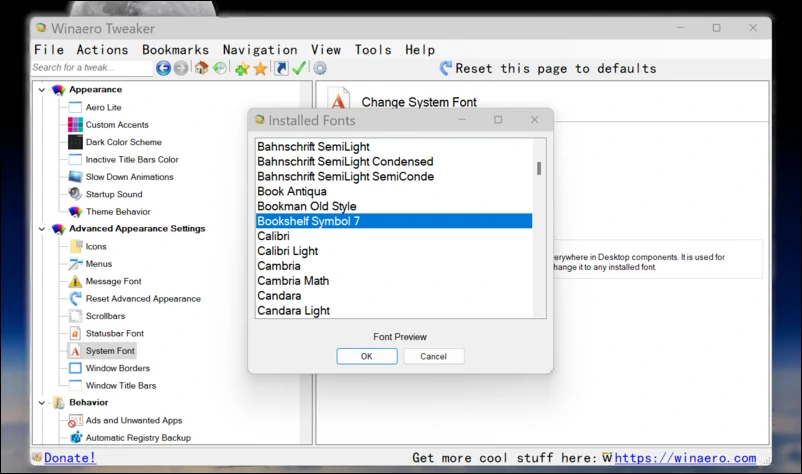Open the View menu
The width and height of the screenshot is (802, 474).
pyautogui.click(x=326, y=50)
